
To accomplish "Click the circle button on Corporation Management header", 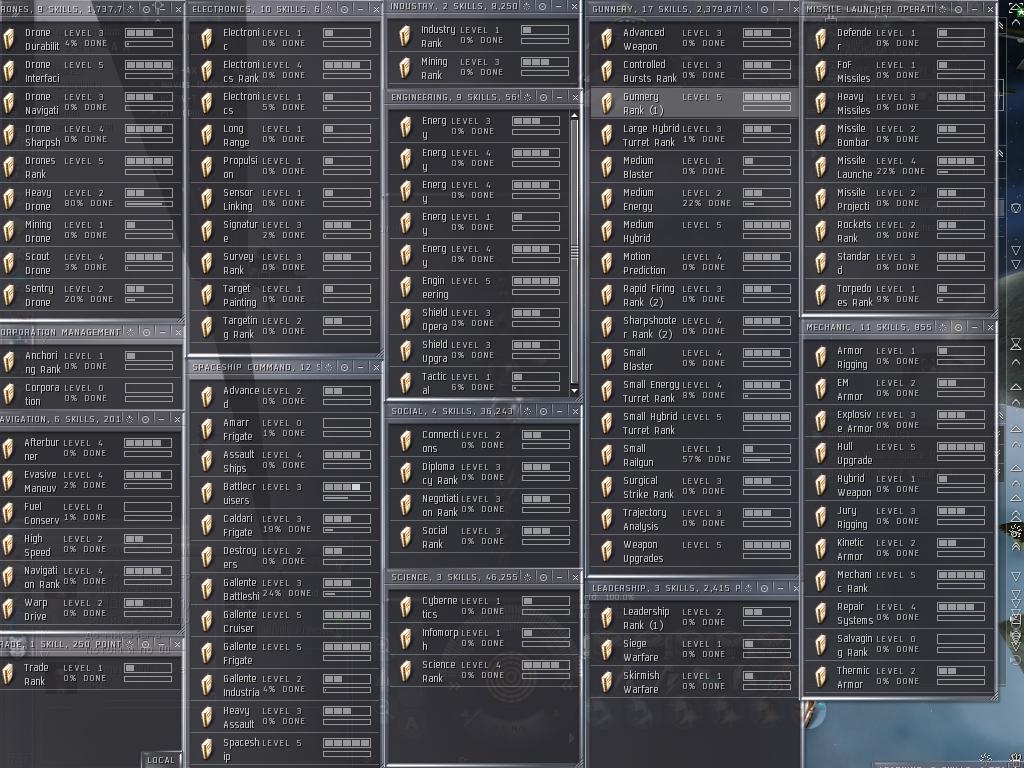I will 147,332.
